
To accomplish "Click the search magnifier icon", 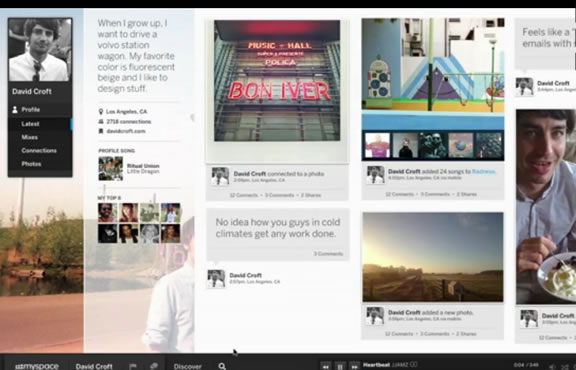I will [222, 366].
